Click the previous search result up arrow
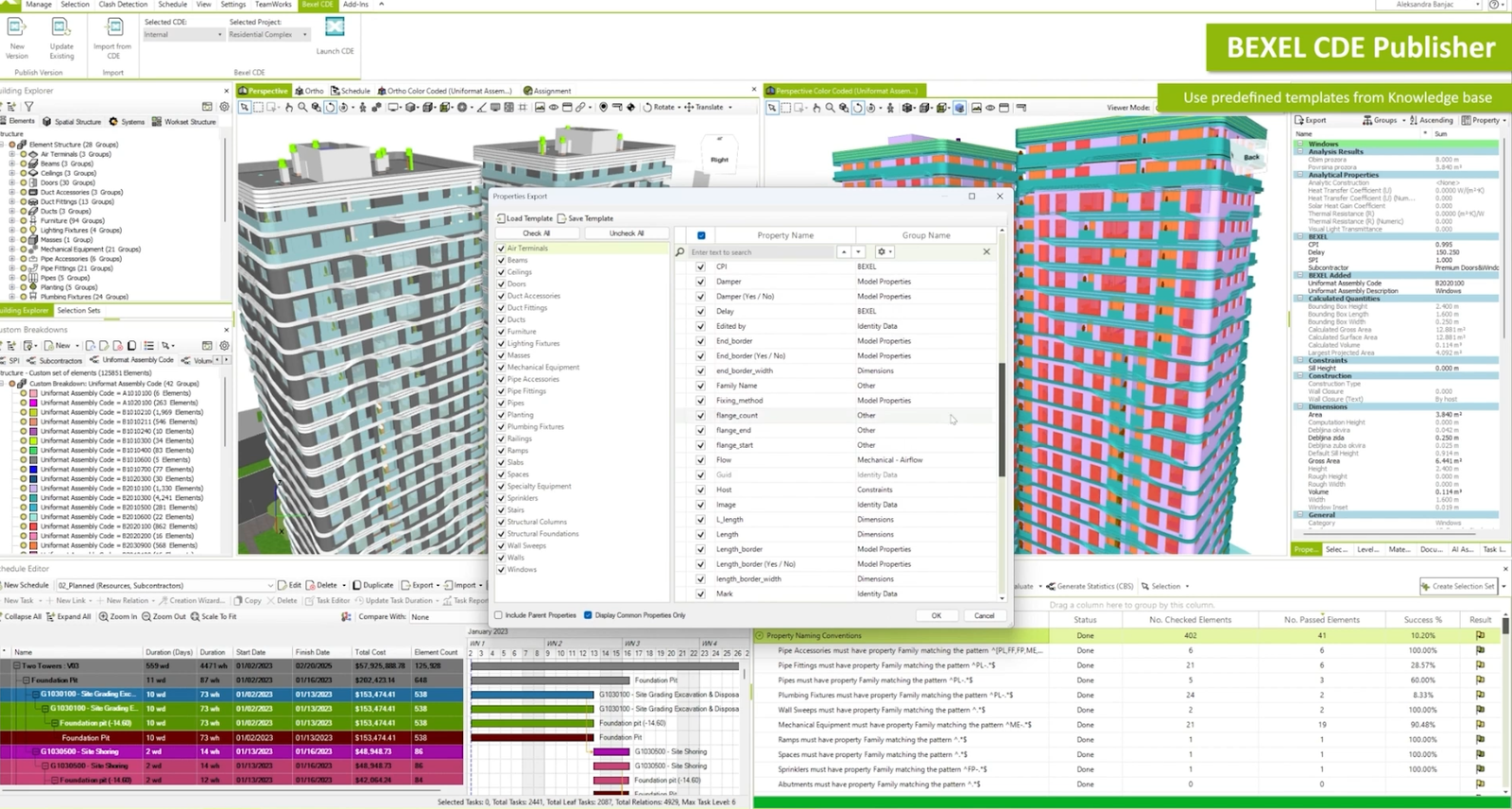This screenshot has width=1512, height=809. [844, 252]
